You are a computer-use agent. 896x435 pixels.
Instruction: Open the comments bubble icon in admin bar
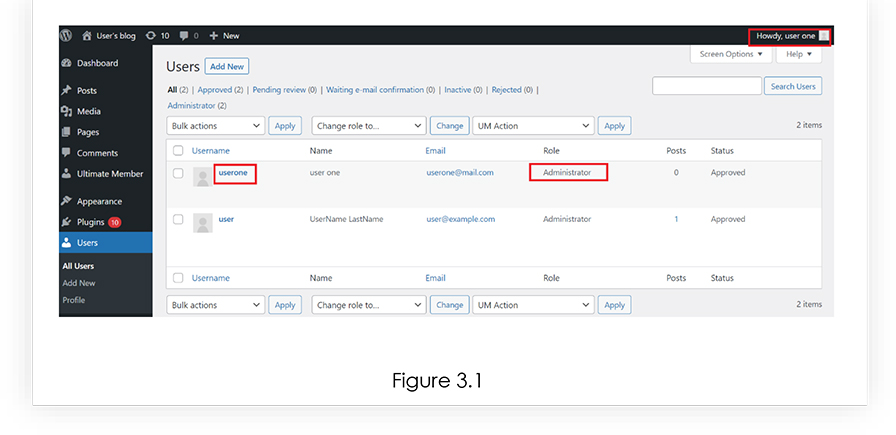(x=184, y=35)
